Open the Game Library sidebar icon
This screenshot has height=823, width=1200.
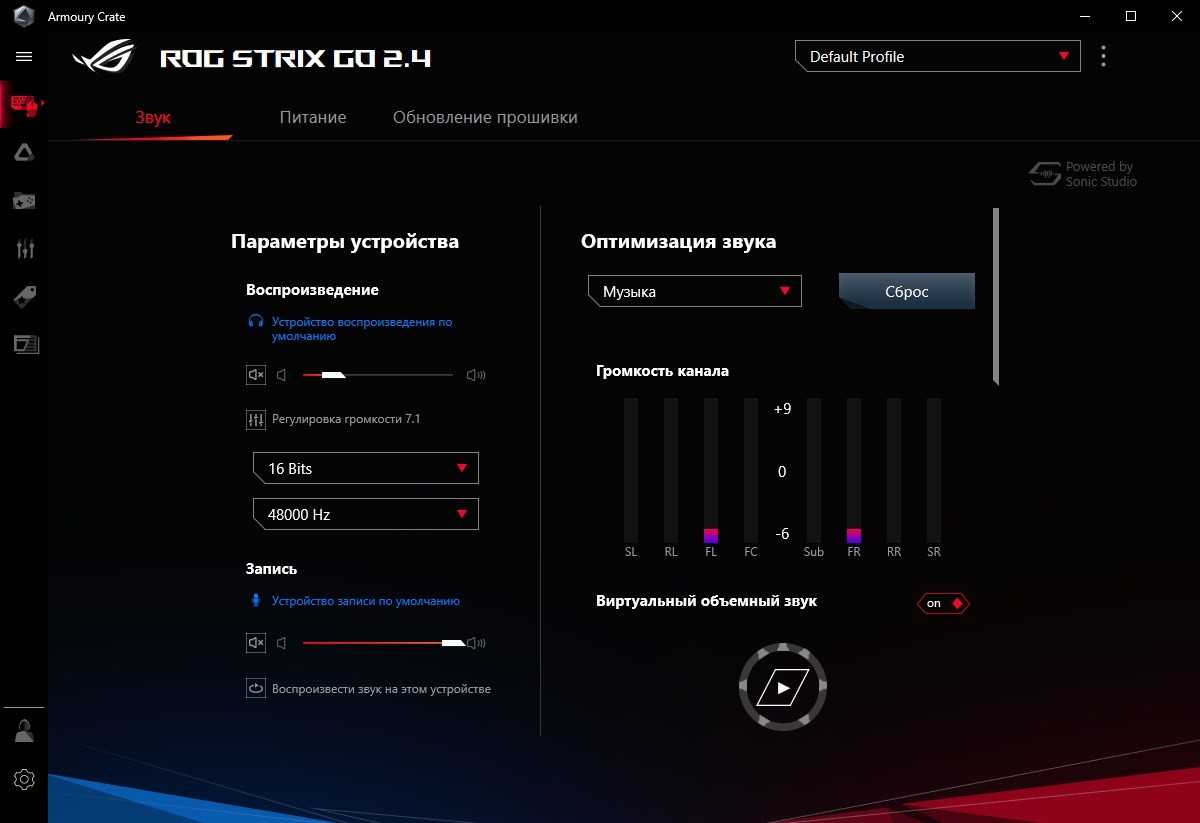(x=25, y=201)
